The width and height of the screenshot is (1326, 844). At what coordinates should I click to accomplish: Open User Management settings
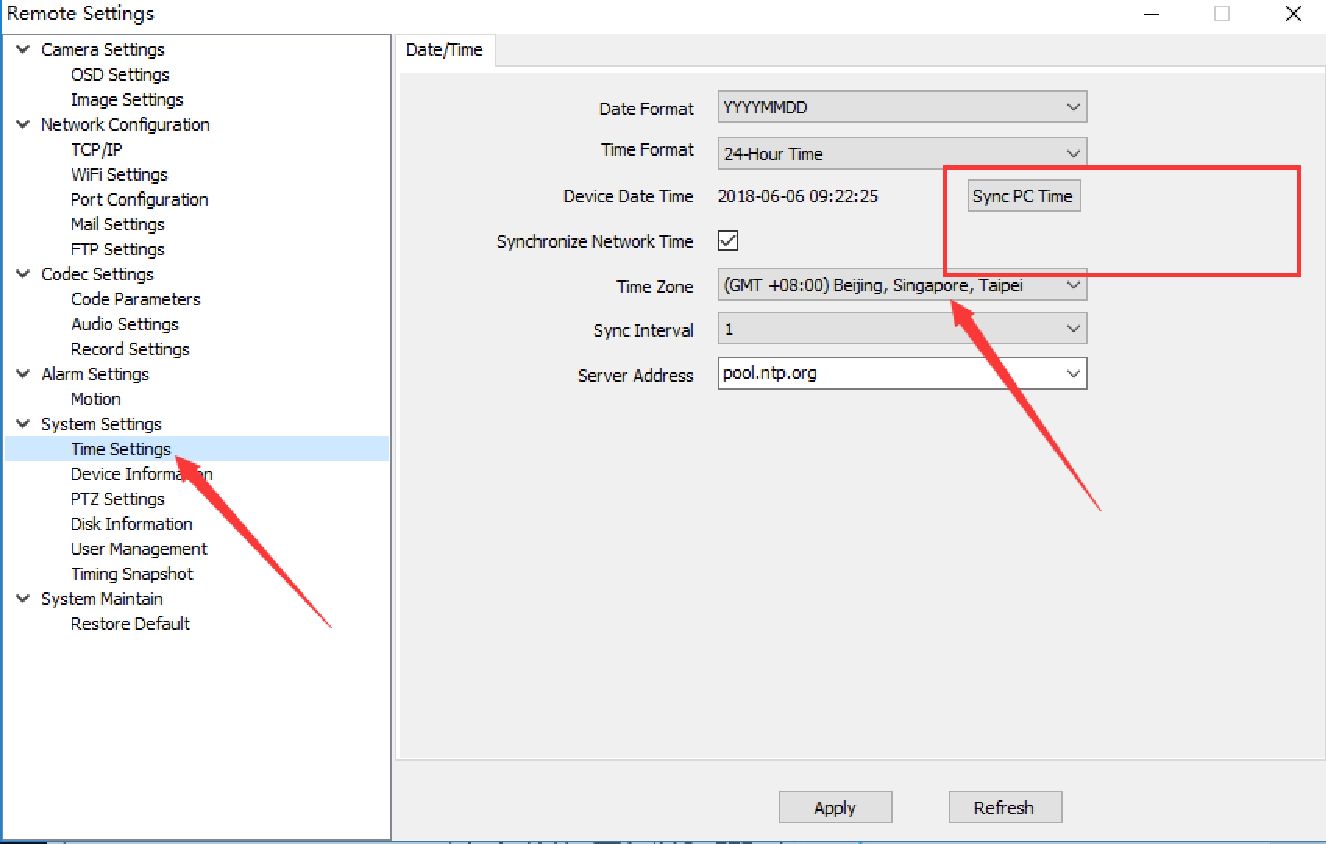click(139, 549)
